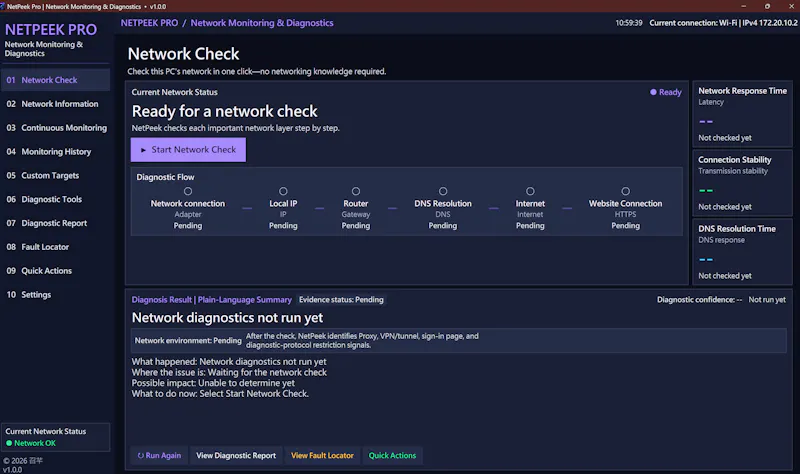Click the Network Response Time card

tap(742, 114)
